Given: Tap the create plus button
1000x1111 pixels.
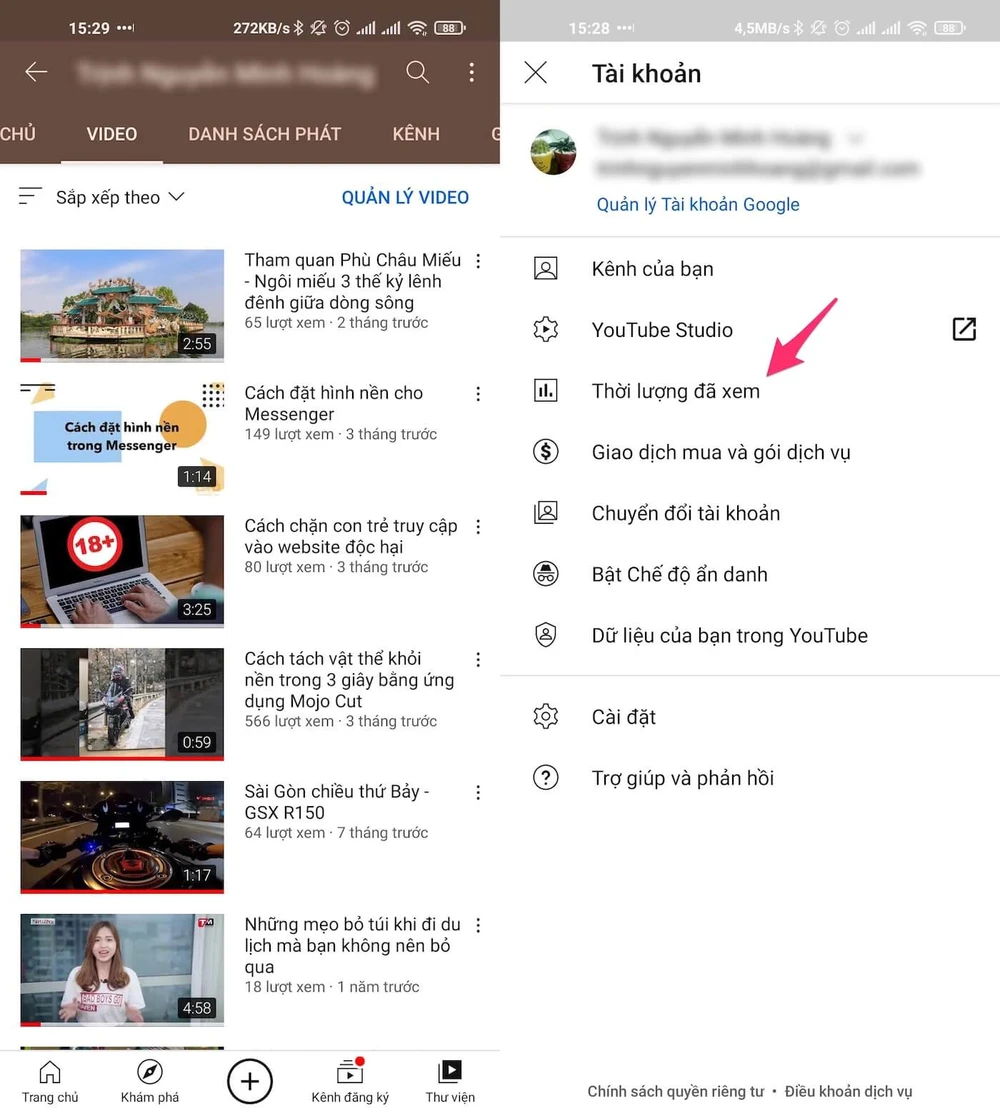Looking at the screenshot, I should point(250,1081).
